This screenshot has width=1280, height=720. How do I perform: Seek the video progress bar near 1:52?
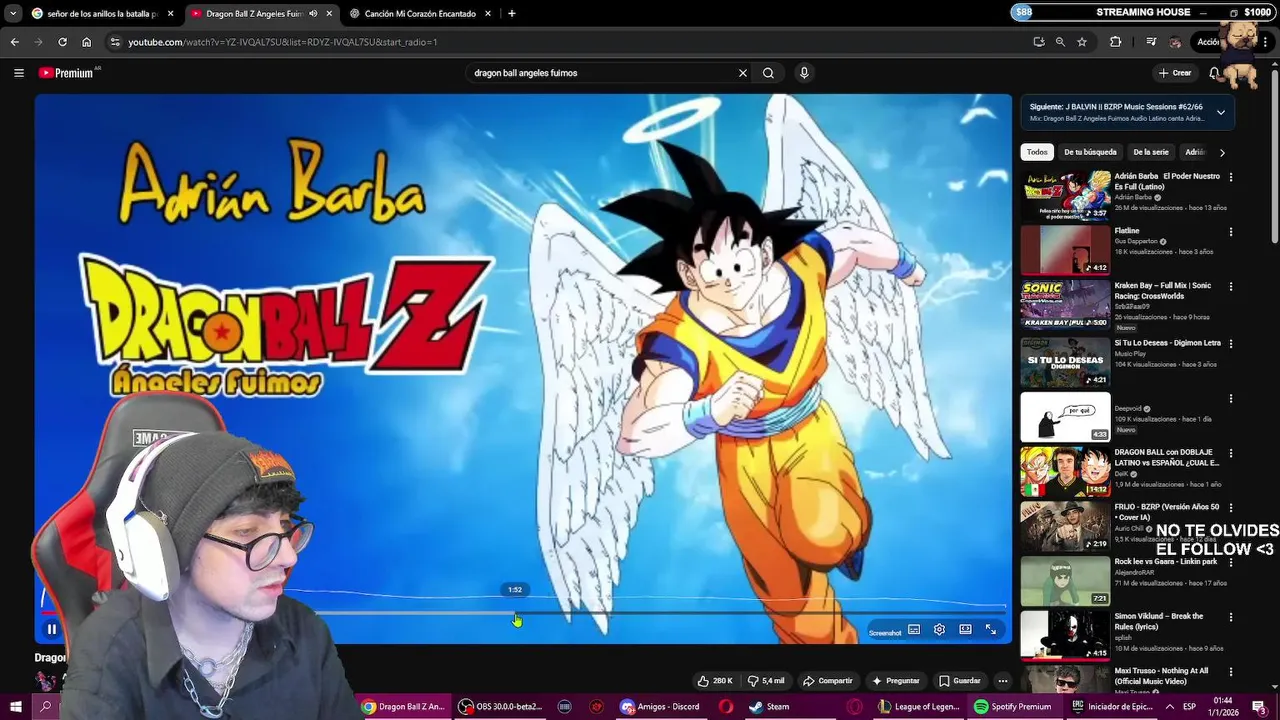point(515,613)
